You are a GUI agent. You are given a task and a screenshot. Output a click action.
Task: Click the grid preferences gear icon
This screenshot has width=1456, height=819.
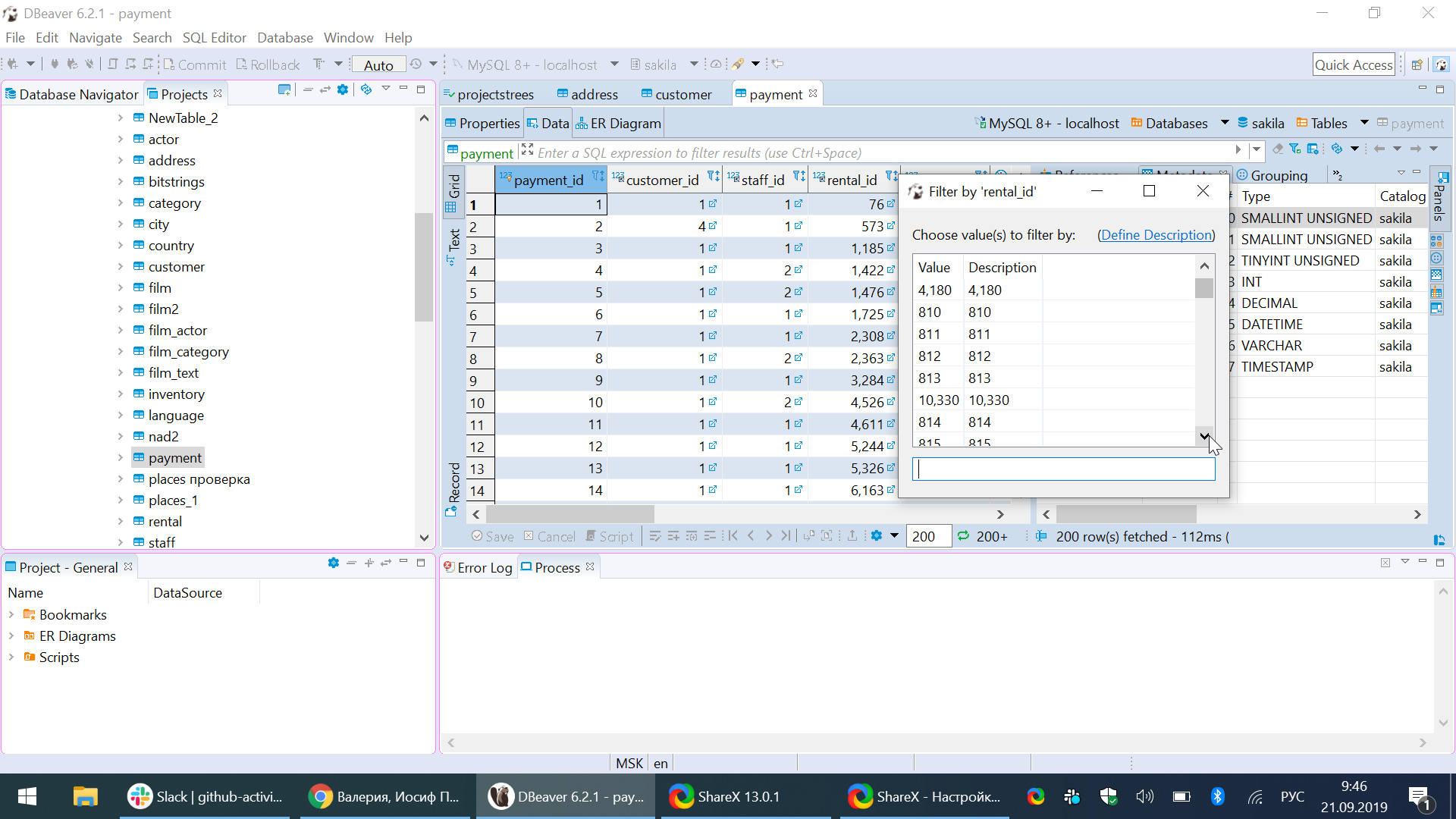[x=877, y=536]
